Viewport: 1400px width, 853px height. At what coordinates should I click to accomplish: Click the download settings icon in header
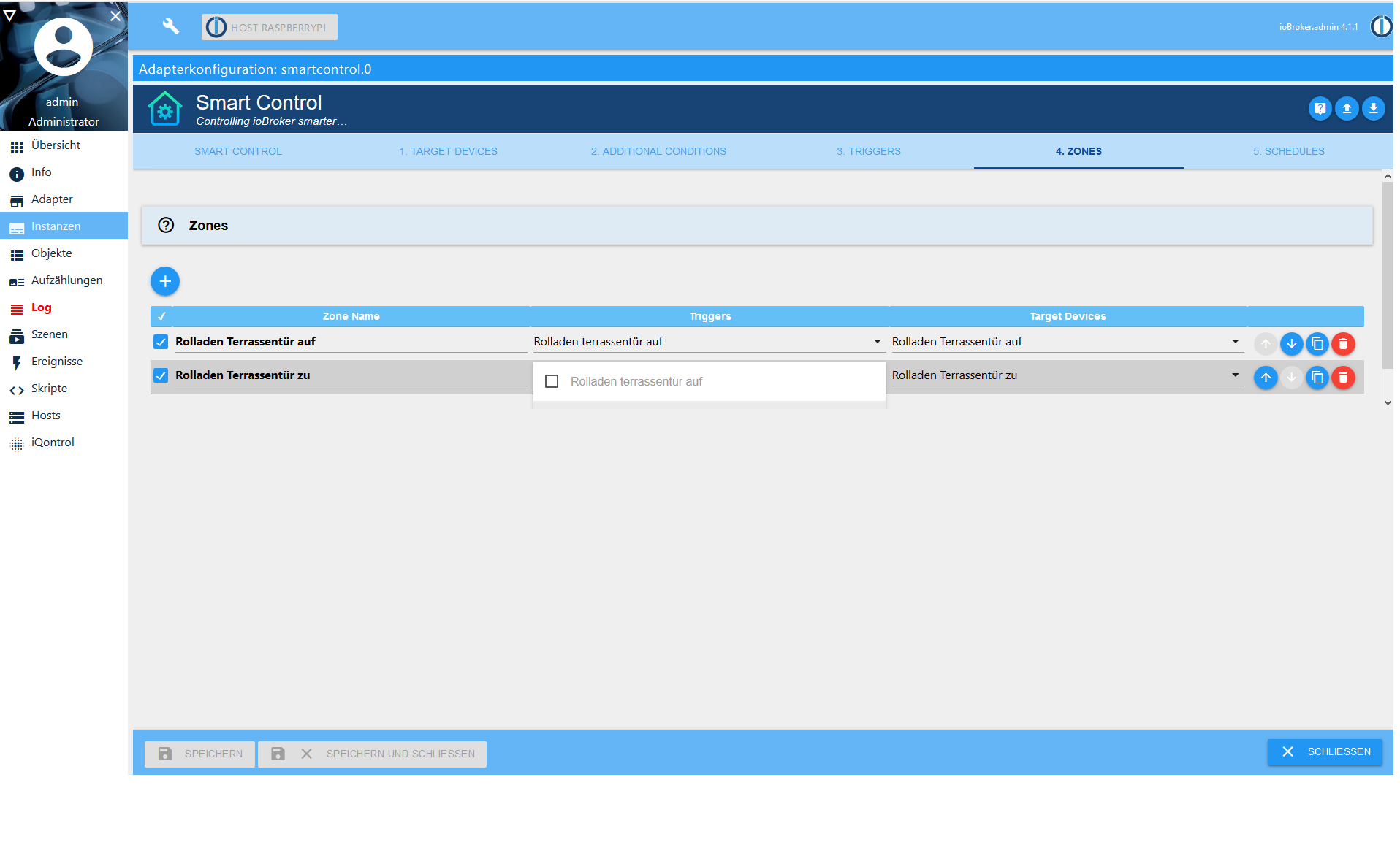(x=1373, y=109)
